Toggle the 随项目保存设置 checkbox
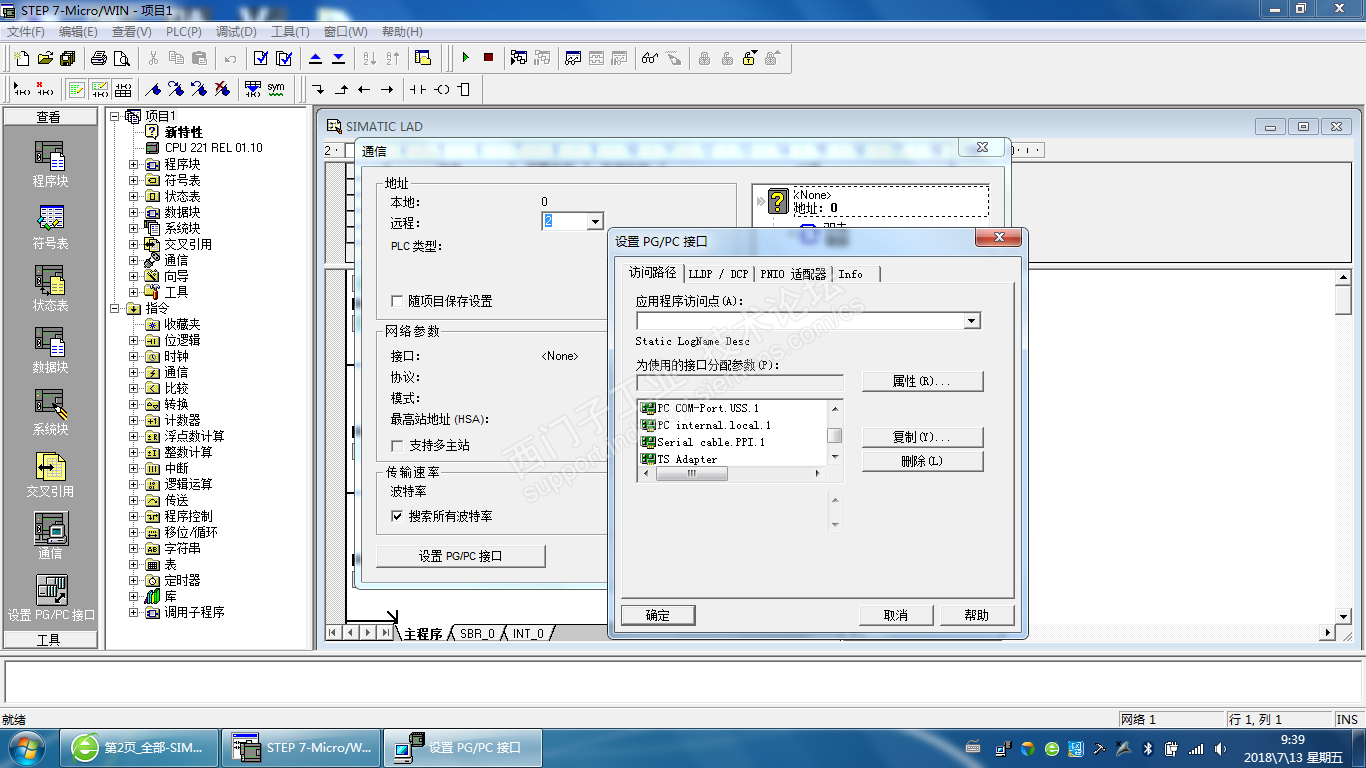The image size is (1366, 768). (397, 301)
